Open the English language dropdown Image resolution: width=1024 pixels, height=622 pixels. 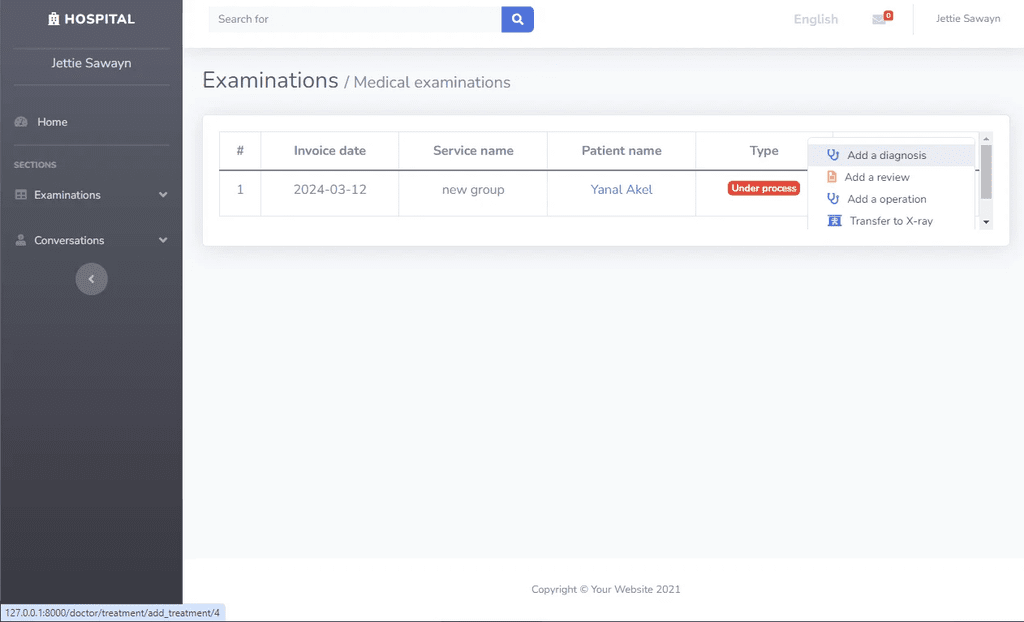coord(816,19)
